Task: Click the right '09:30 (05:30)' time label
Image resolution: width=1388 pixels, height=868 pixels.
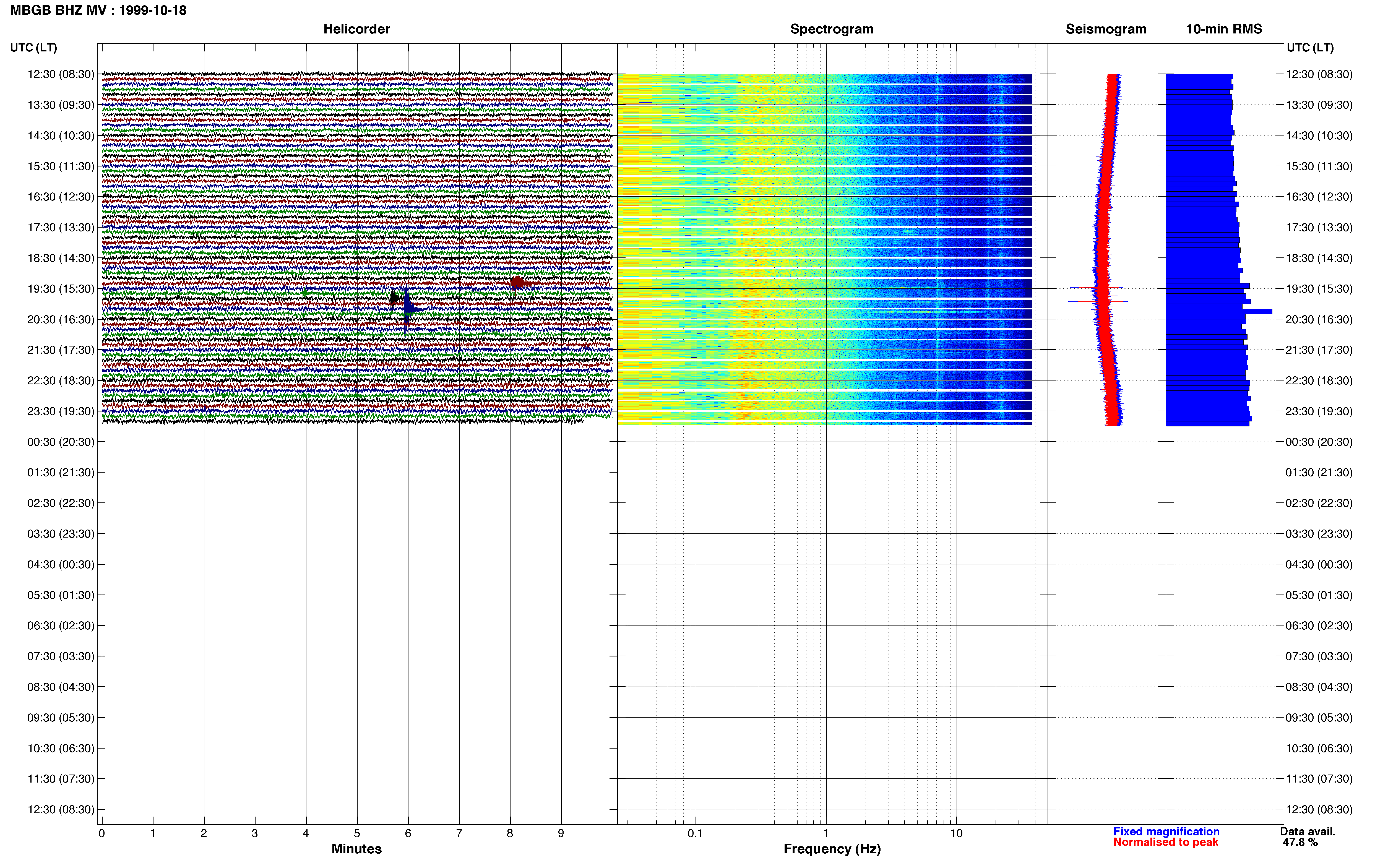Action: [x=1319, y=718]
